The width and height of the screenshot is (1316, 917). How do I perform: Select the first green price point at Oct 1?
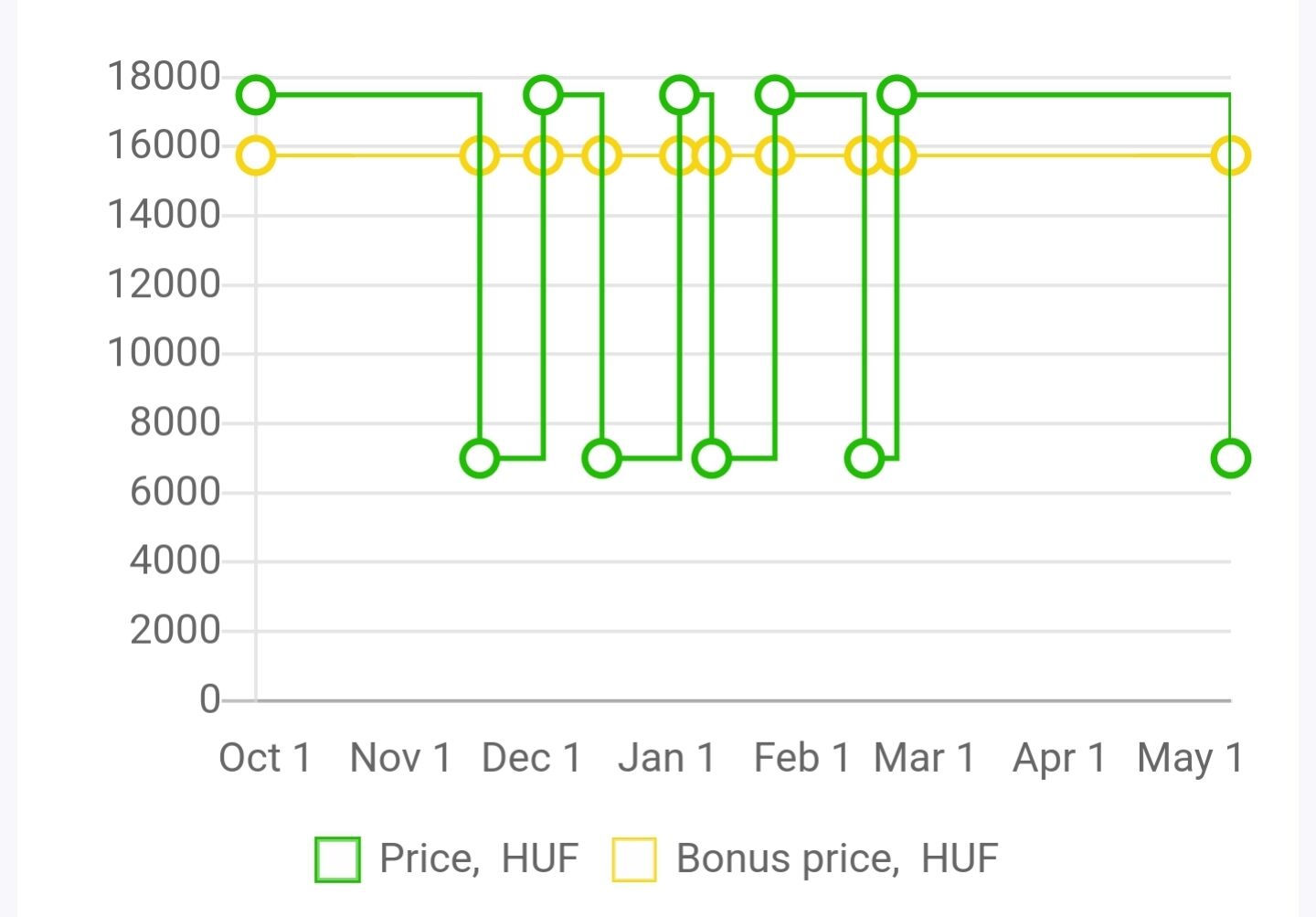(x=256, y=94)
